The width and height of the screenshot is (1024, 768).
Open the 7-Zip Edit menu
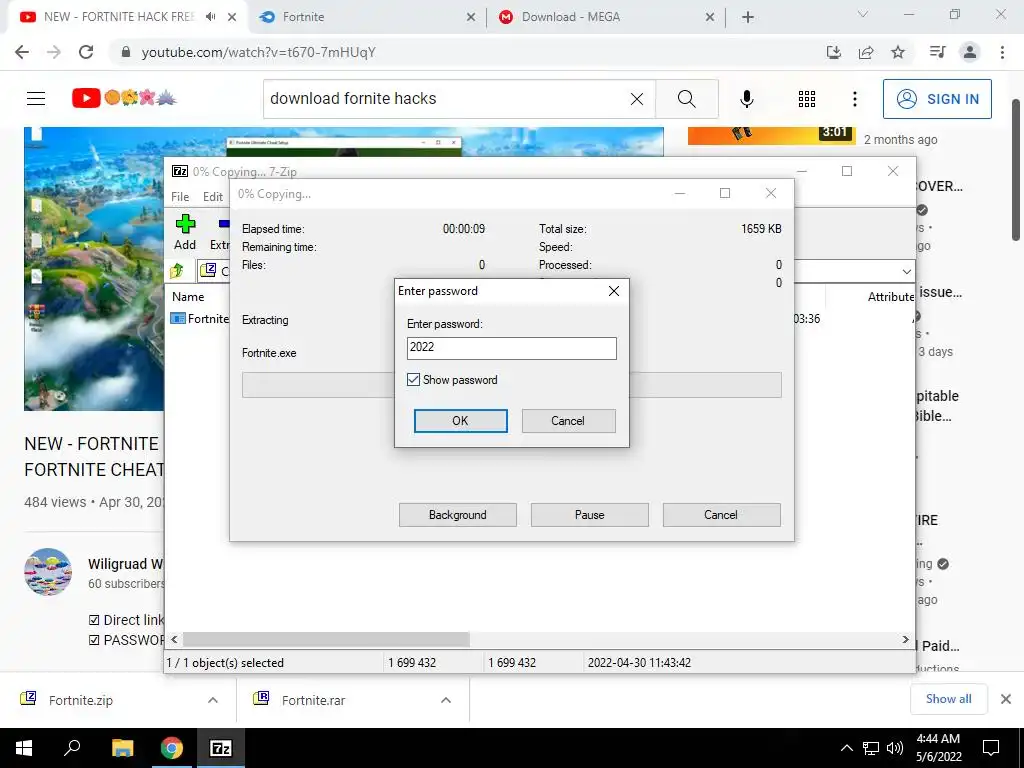213,197
